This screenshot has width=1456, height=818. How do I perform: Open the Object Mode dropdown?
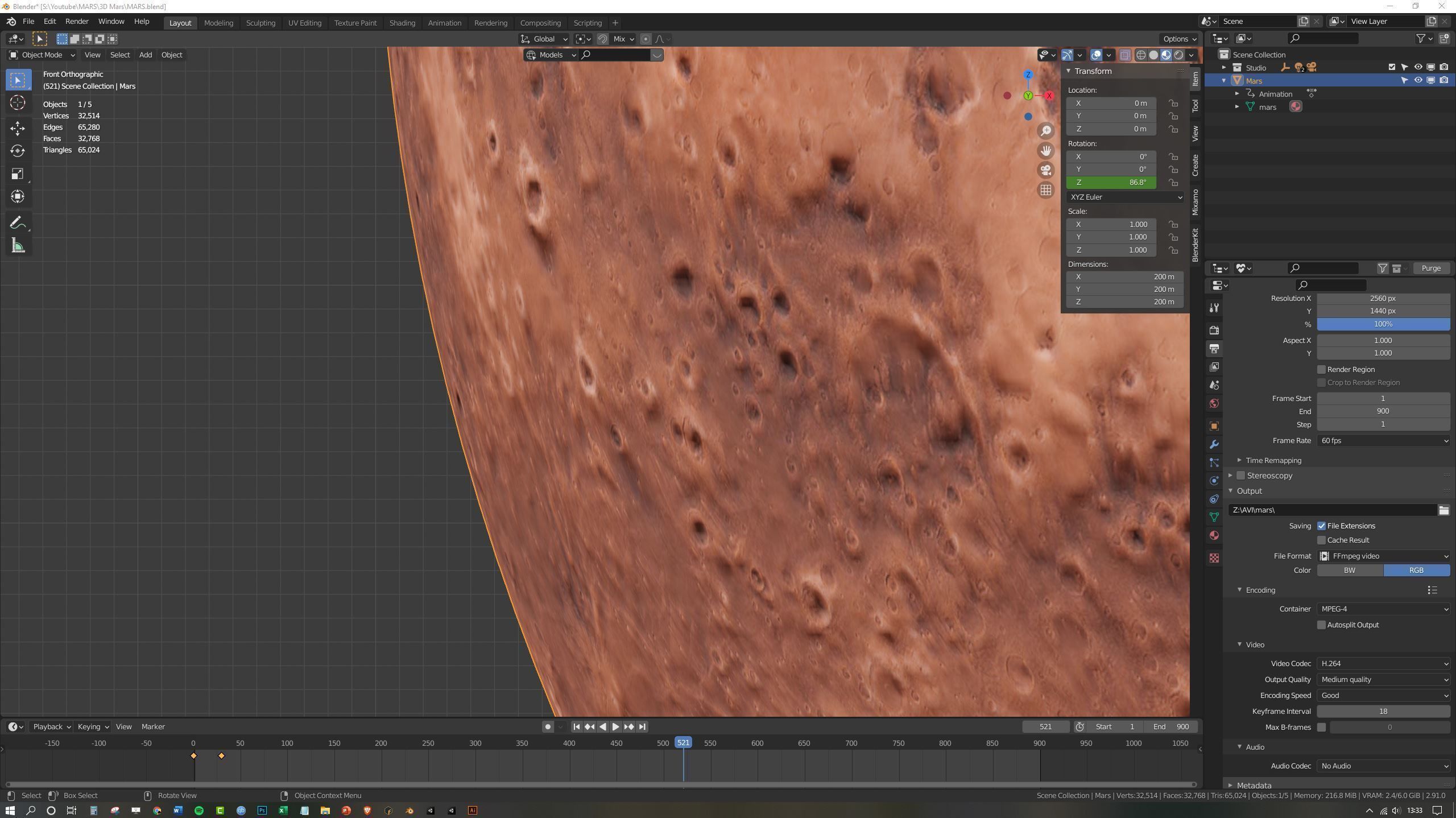click(42, 55)
